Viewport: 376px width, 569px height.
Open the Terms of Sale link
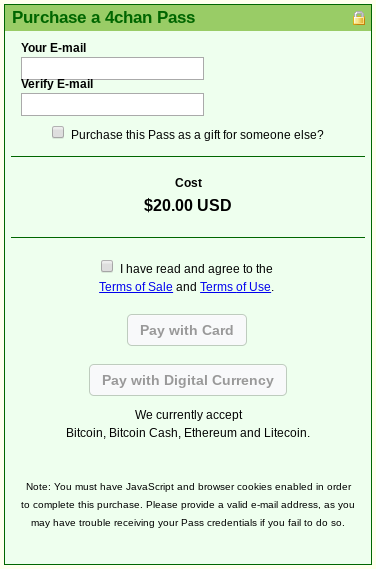coord(136,287)
